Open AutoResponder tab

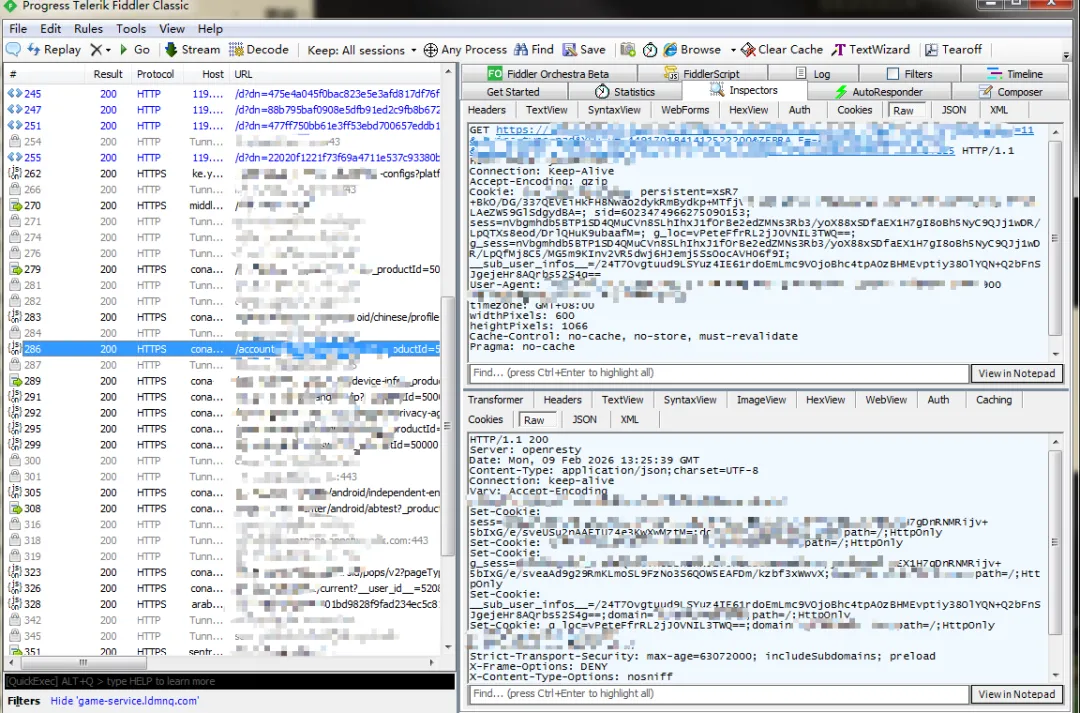880,92
